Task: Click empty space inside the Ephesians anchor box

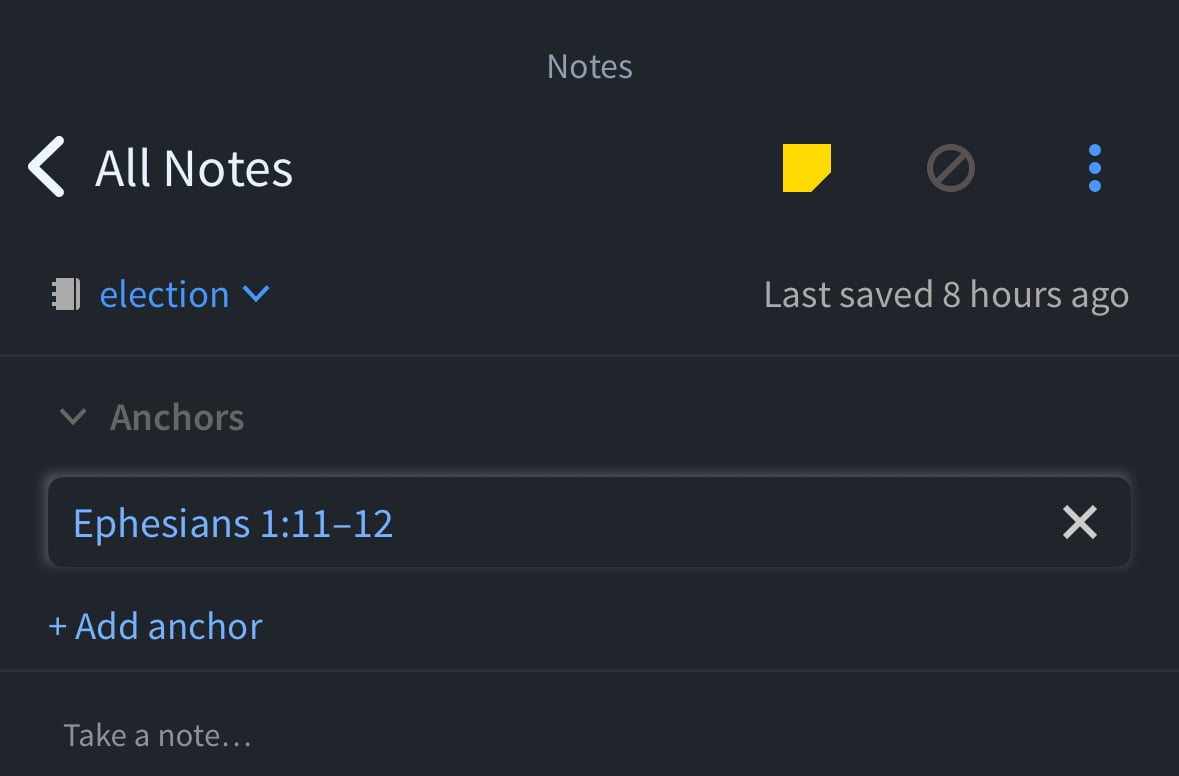Action: (x=720, y=523)
